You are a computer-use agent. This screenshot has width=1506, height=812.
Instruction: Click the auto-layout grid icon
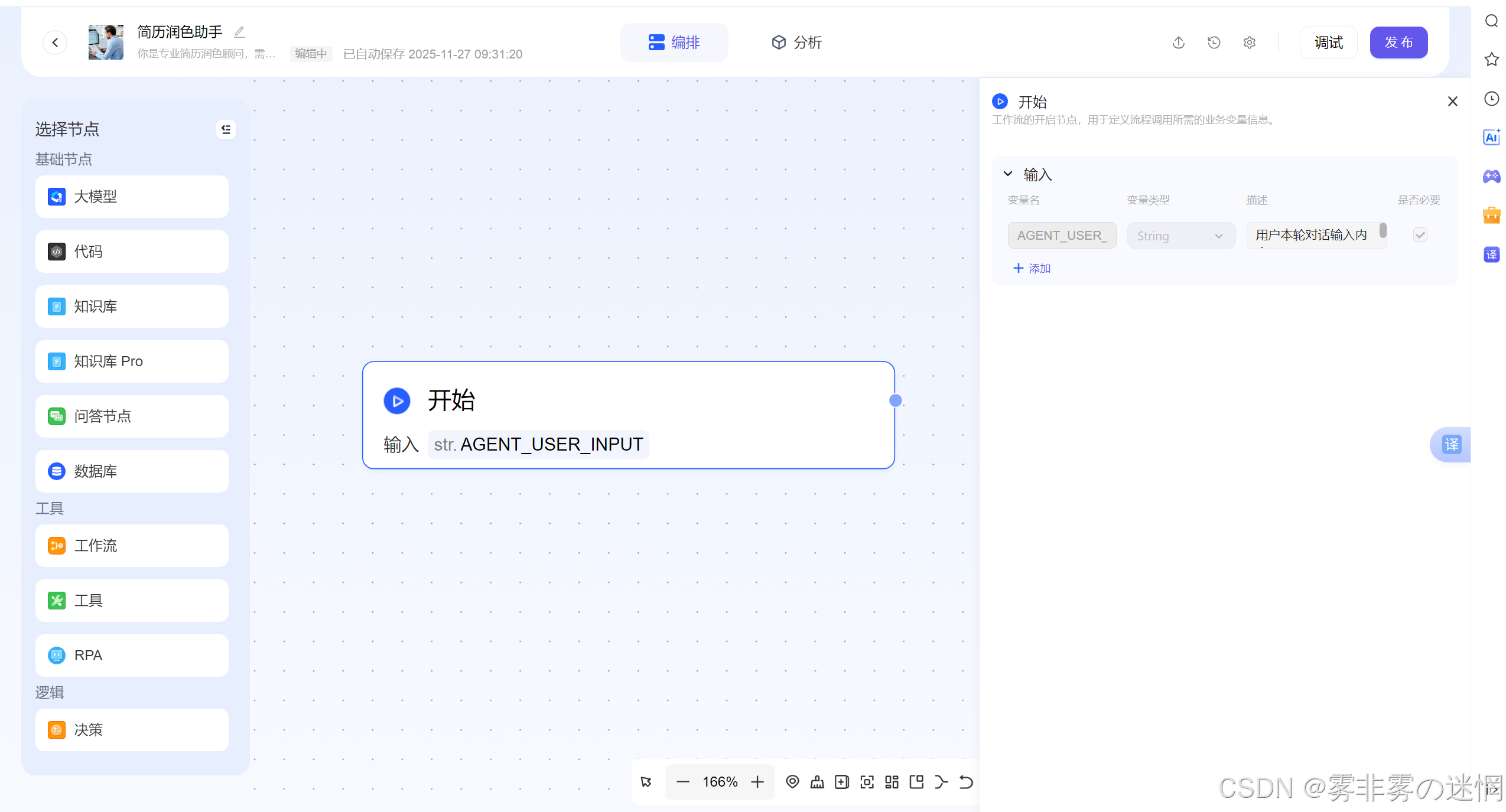tap(892, 782)
